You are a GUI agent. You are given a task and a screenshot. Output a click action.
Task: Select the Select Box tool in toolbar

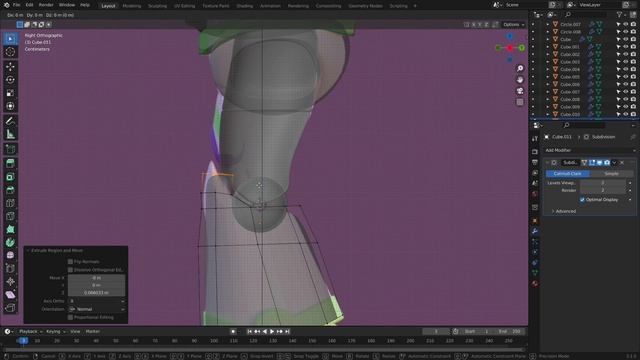coord(10,39)
